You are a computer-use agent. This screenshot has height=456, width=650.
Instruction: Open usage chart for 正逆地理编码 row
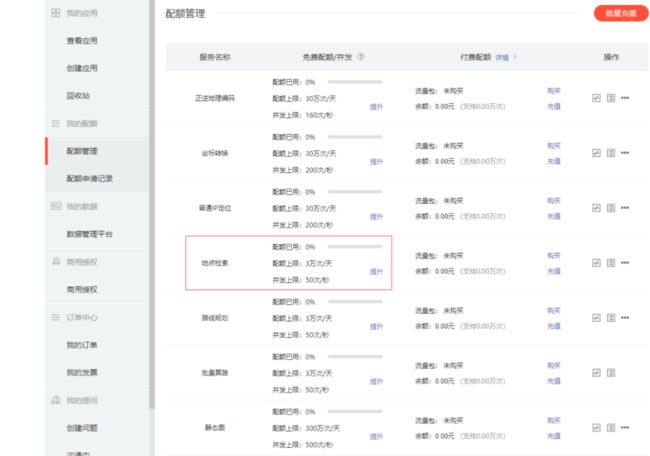[x=596, y=98]
